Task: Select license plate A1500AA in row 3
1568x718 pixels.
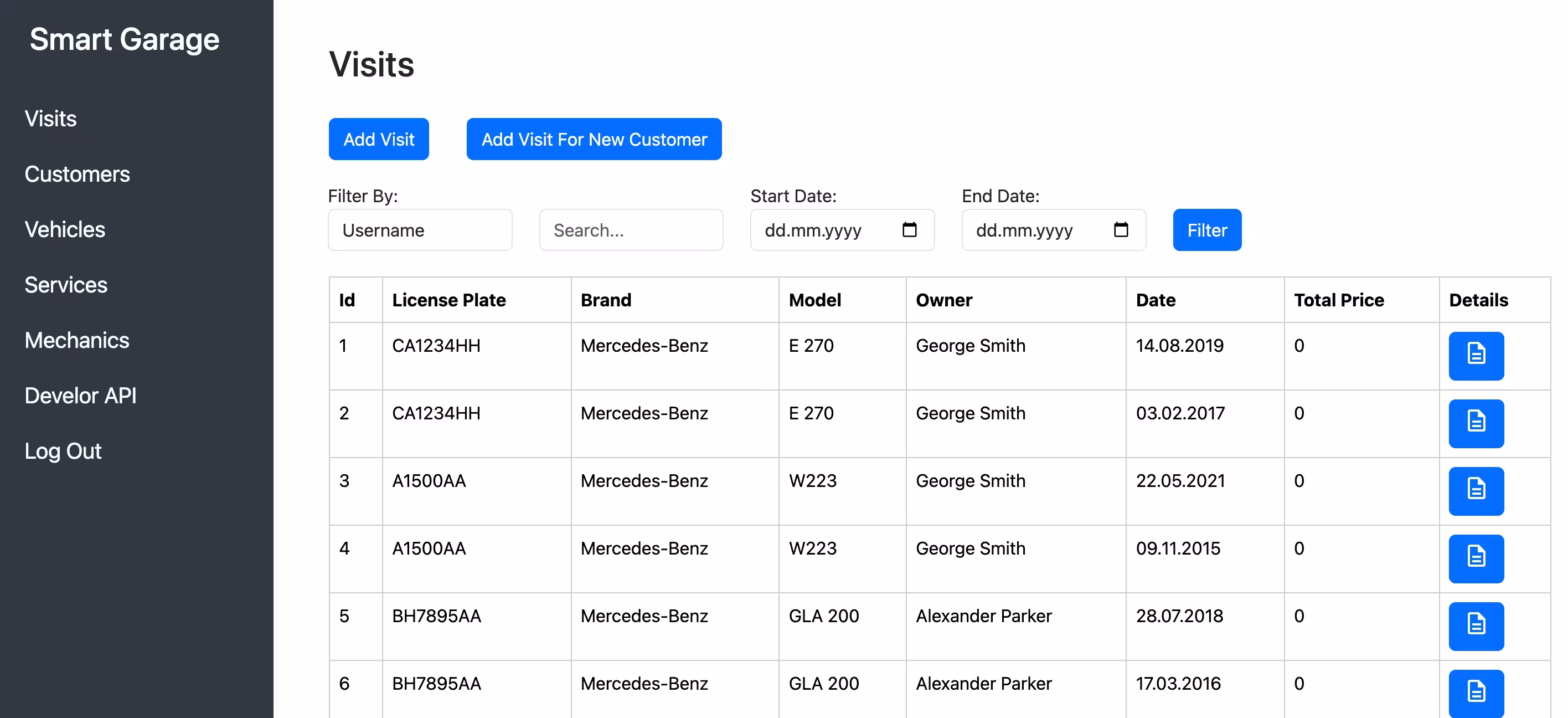Action: click(429, 481)
